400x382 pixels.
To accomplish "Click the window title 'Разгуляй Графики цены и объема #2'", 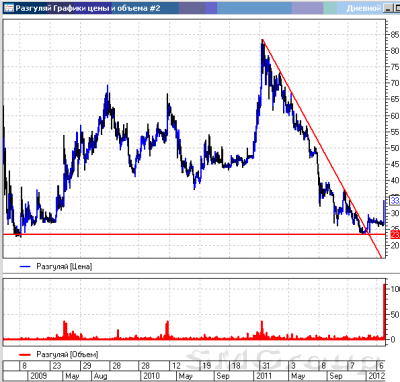I will [x=88, y=8].
